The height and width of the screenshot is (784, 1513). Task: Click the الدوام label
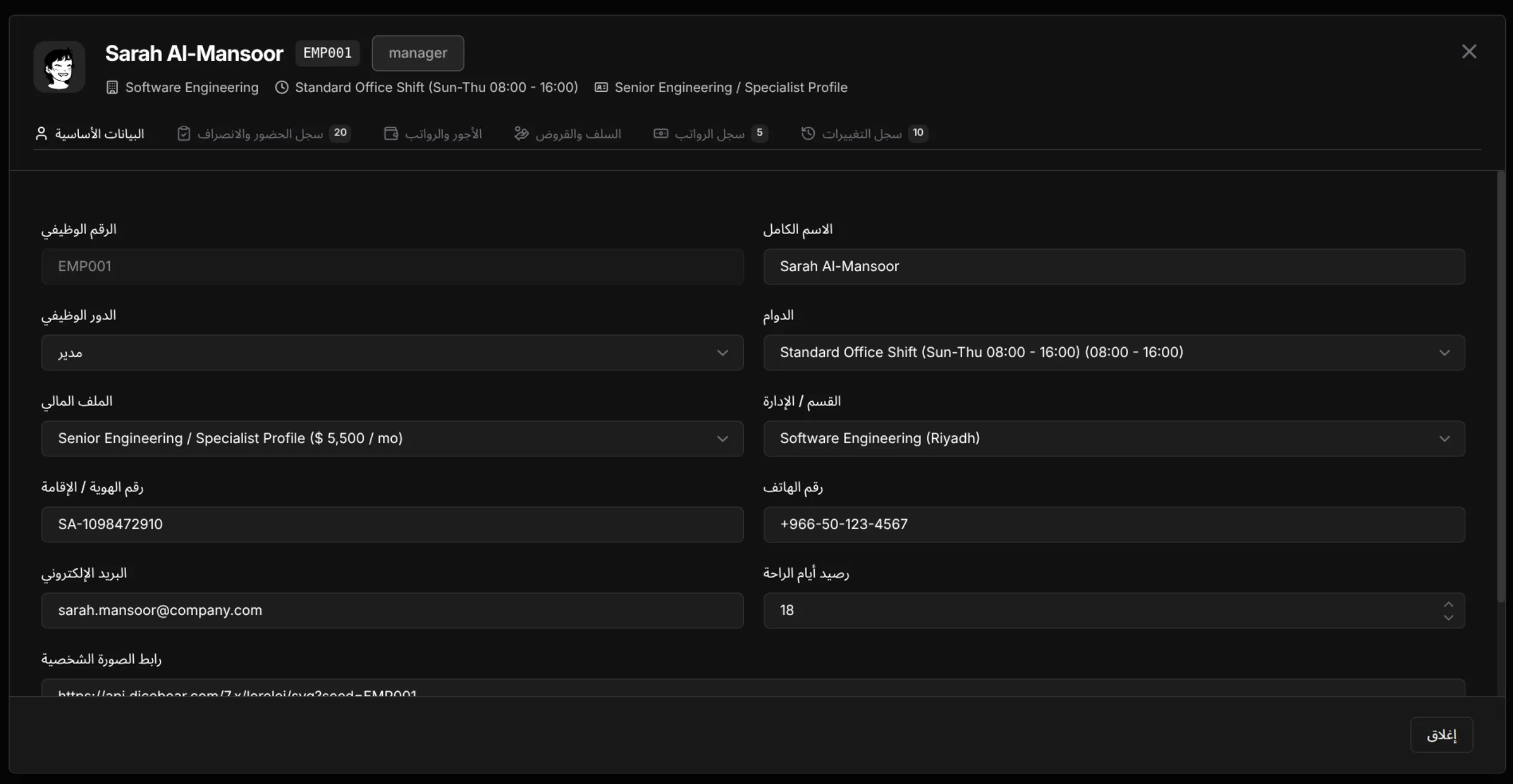tap(778, 316)
